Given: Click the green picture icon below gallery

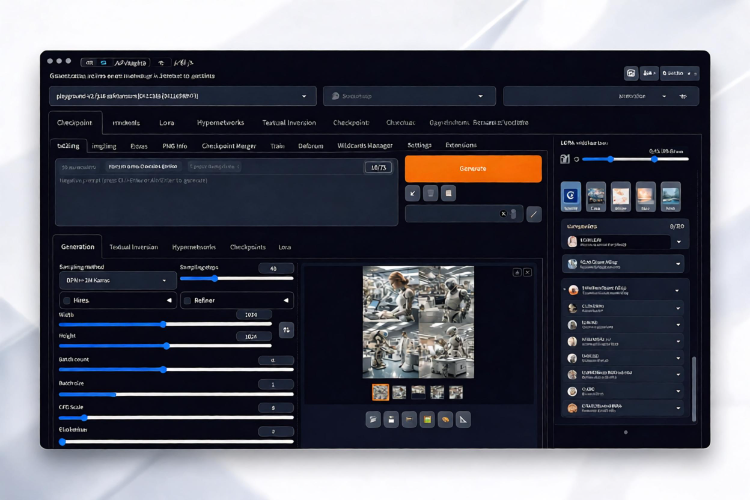Looking at the screenshot, I should (427, 420).
